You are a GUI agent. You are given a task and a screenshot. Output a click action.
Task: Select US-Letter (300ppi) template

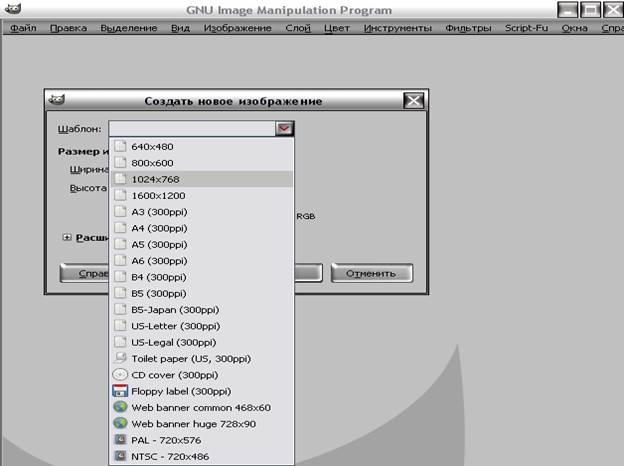point(174,326)
